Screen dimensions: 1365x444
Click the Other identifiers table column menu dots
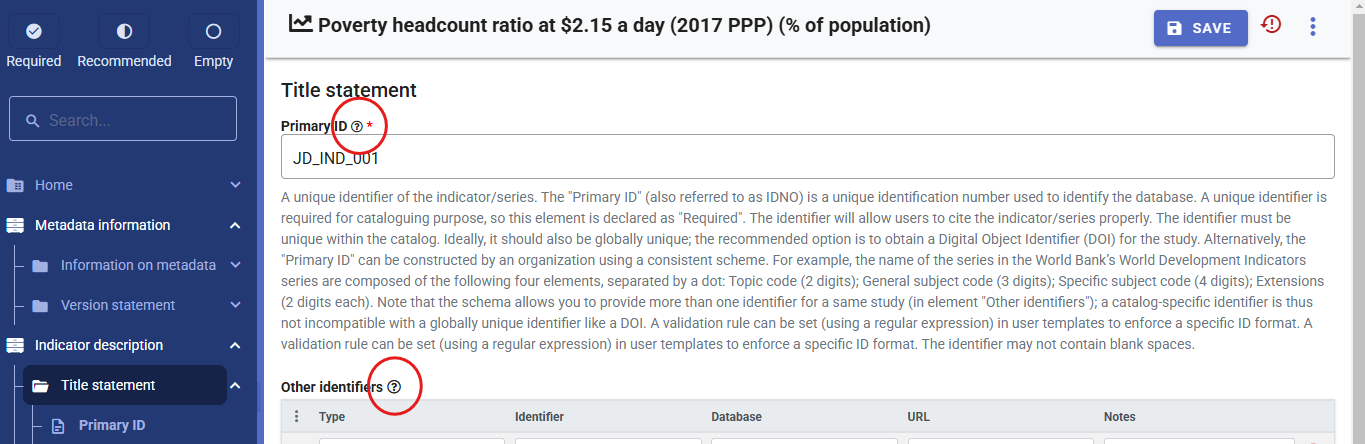click(296, 417)
